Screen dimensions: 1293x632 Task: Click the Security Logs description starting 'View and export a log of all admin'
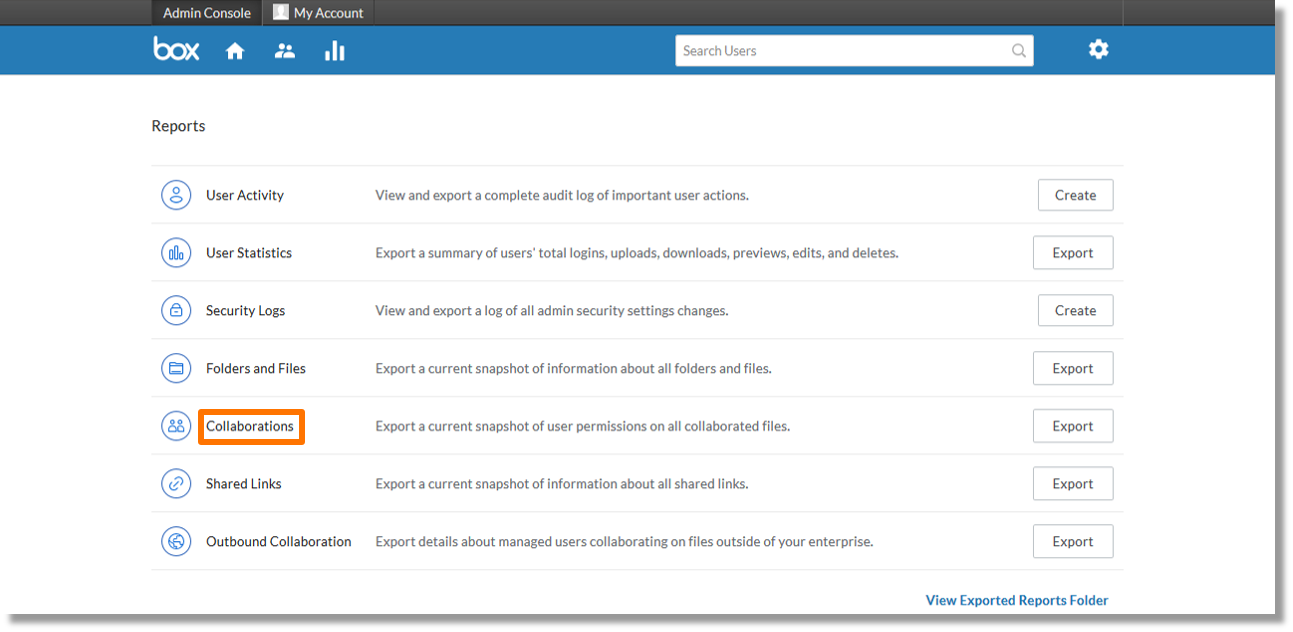(552, 311)
